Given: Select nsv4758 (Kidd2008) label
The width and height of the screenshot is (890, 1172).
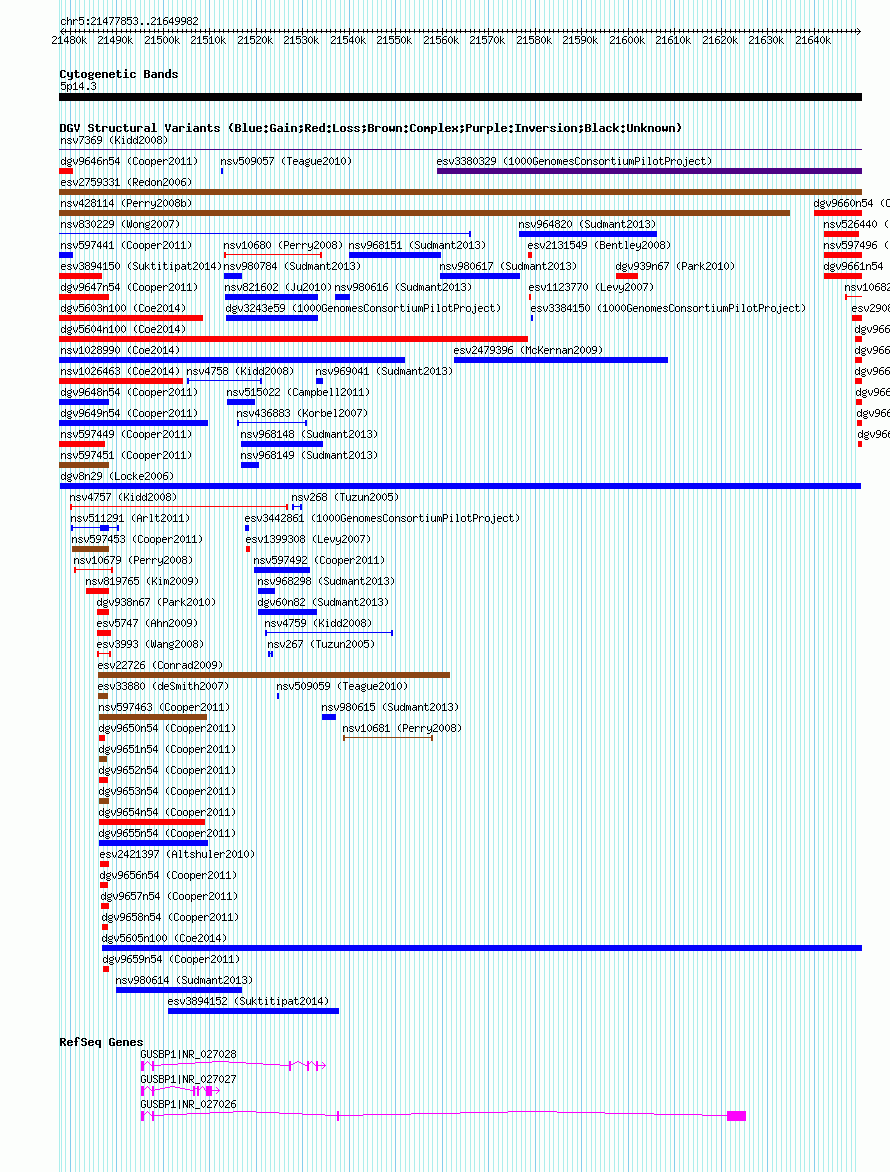Looking at the screenshot, I should [x=240, y=371].
